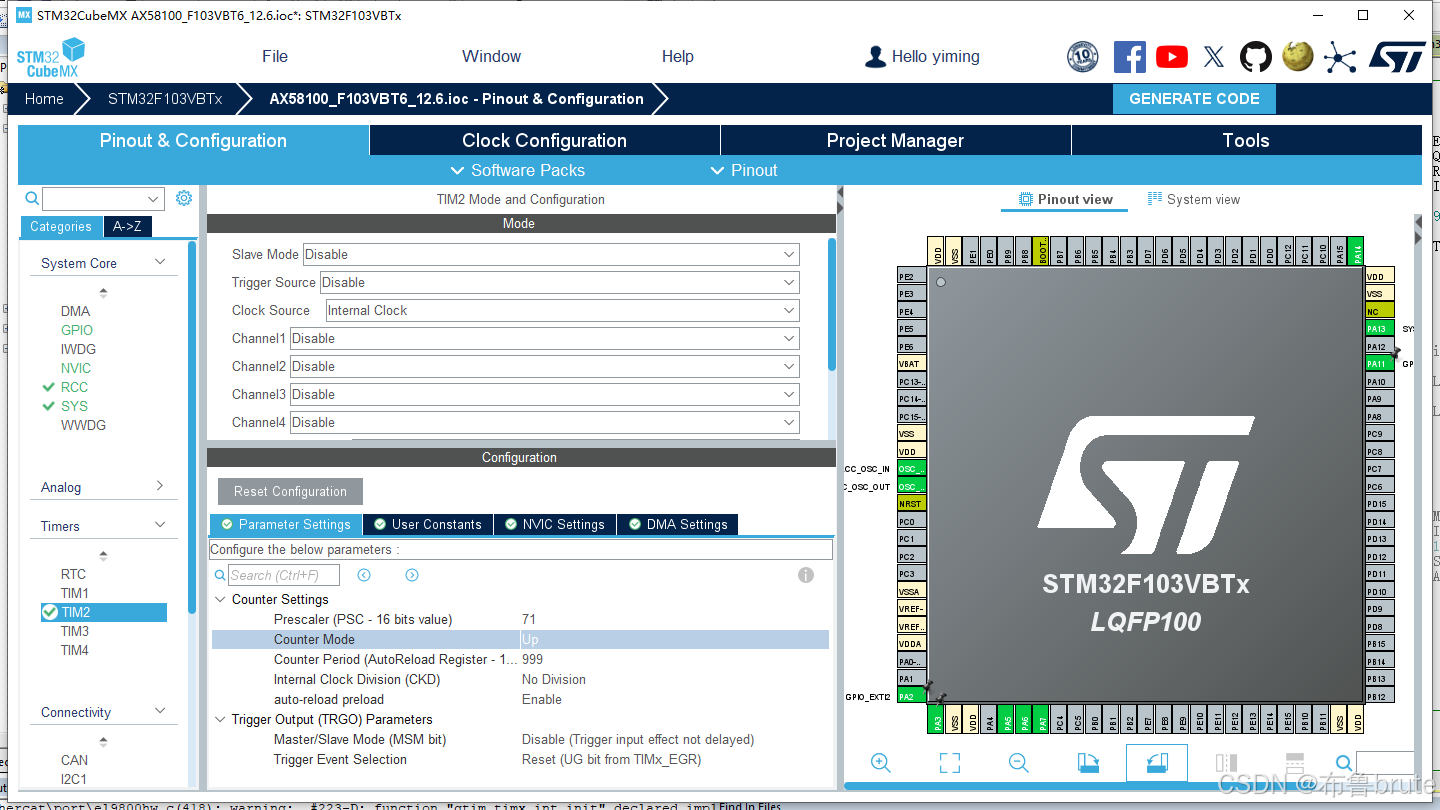
Task: Switch to the Project Manager tab
Action: pyautogui.click(x=895, y=140)
